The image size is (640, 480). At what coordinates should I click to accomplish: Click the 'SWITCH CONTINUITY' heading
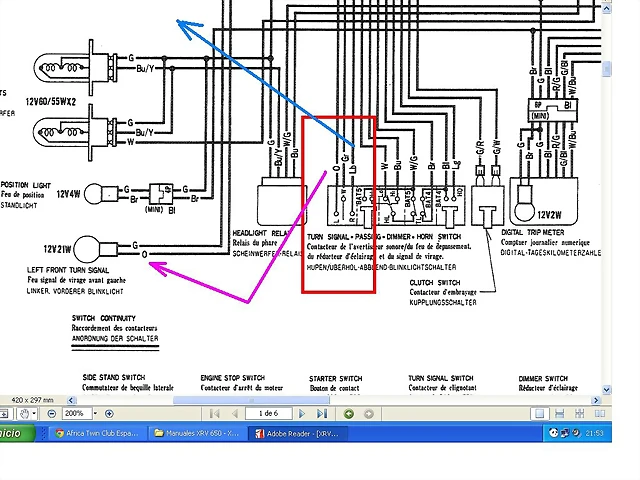[104, 318]
